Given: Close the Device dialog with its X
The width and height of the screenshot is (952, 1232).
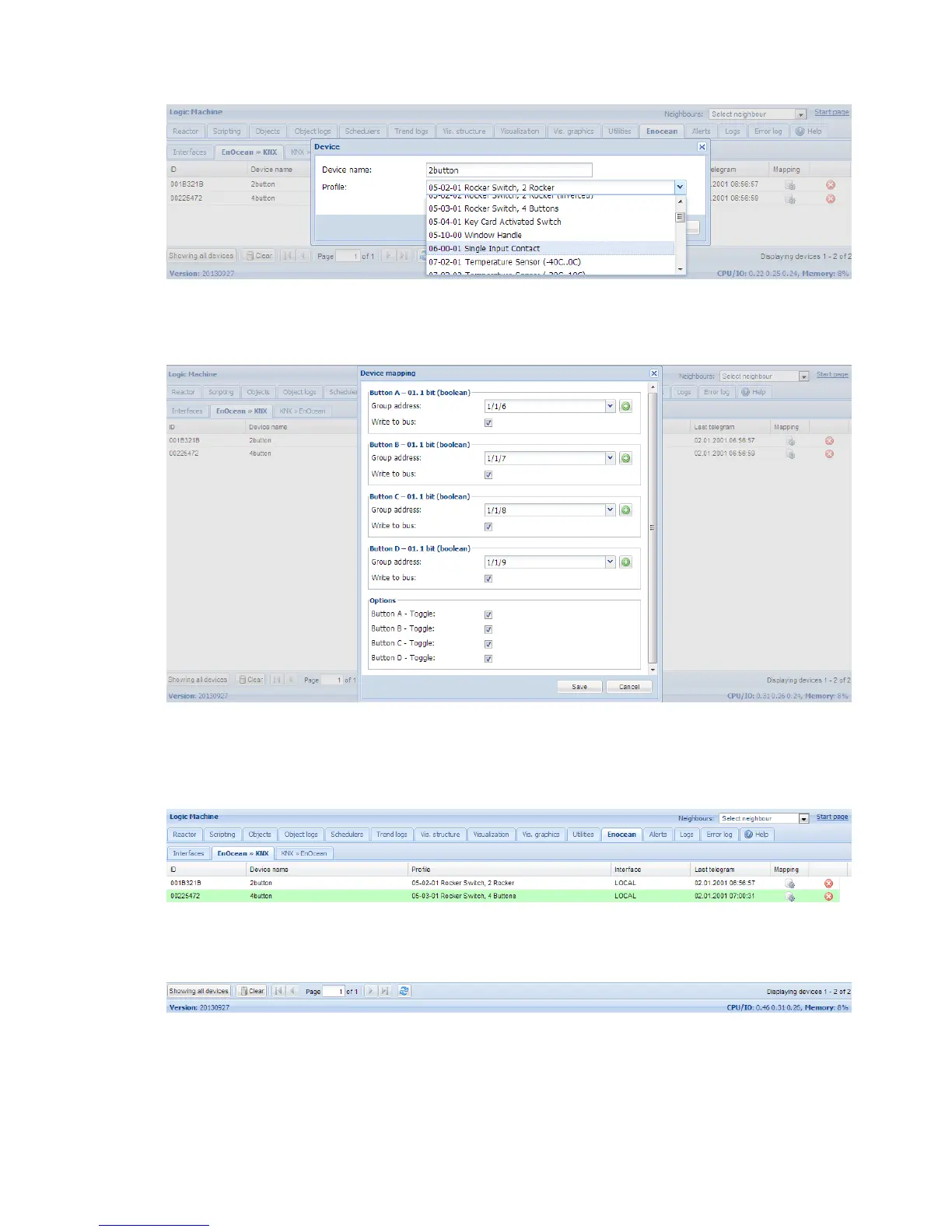Looking at the screenshot, I should pyautogui.click(x=702, y=146).
